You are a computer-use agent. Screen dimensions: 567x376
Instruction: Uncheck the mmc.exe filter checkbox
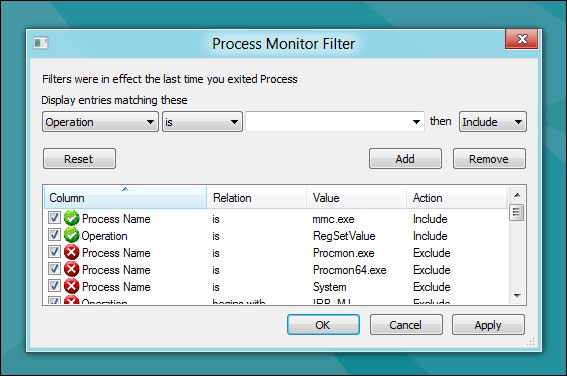coord(54,218)
